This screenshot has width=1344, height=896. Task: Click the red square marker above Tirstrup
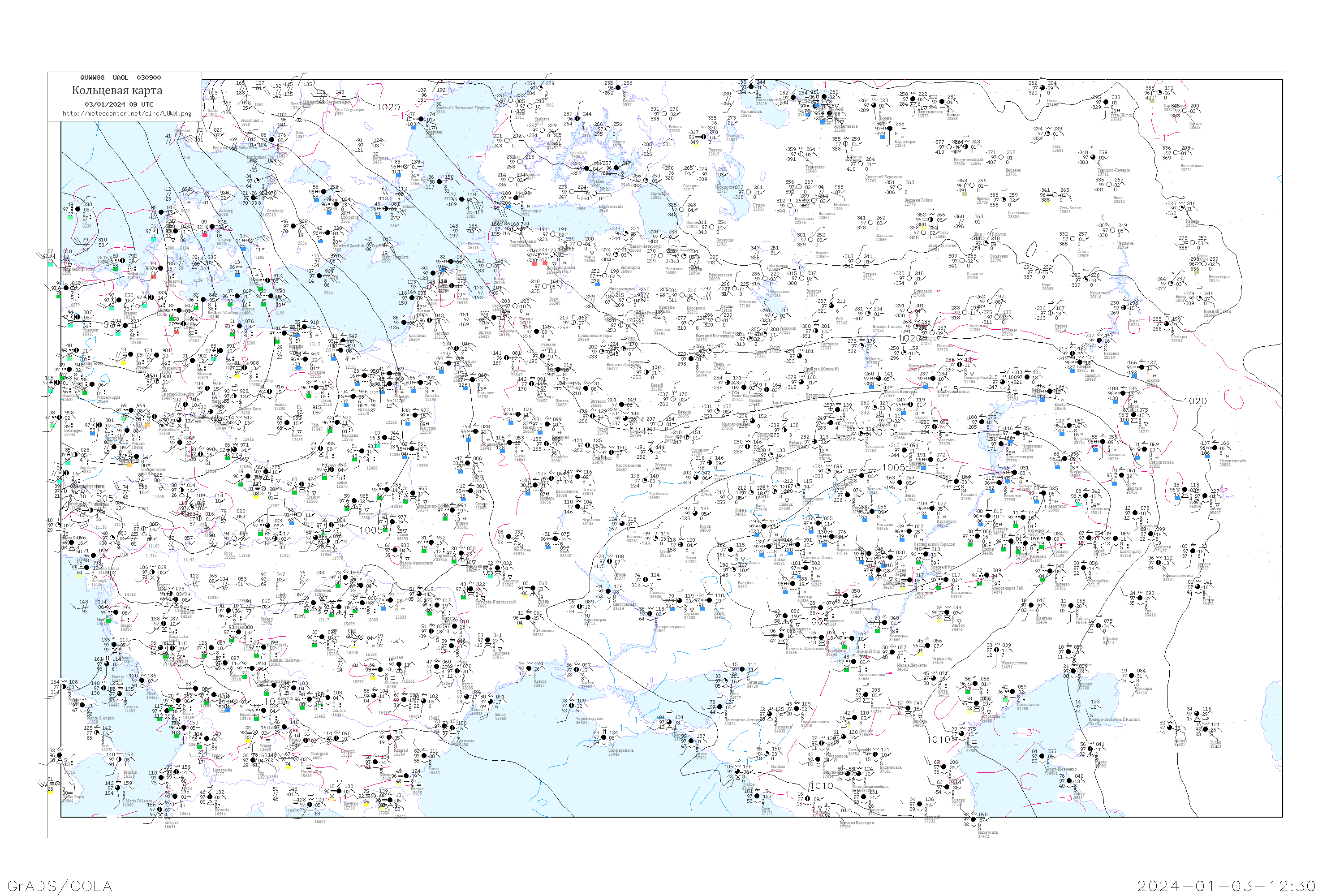205,235
